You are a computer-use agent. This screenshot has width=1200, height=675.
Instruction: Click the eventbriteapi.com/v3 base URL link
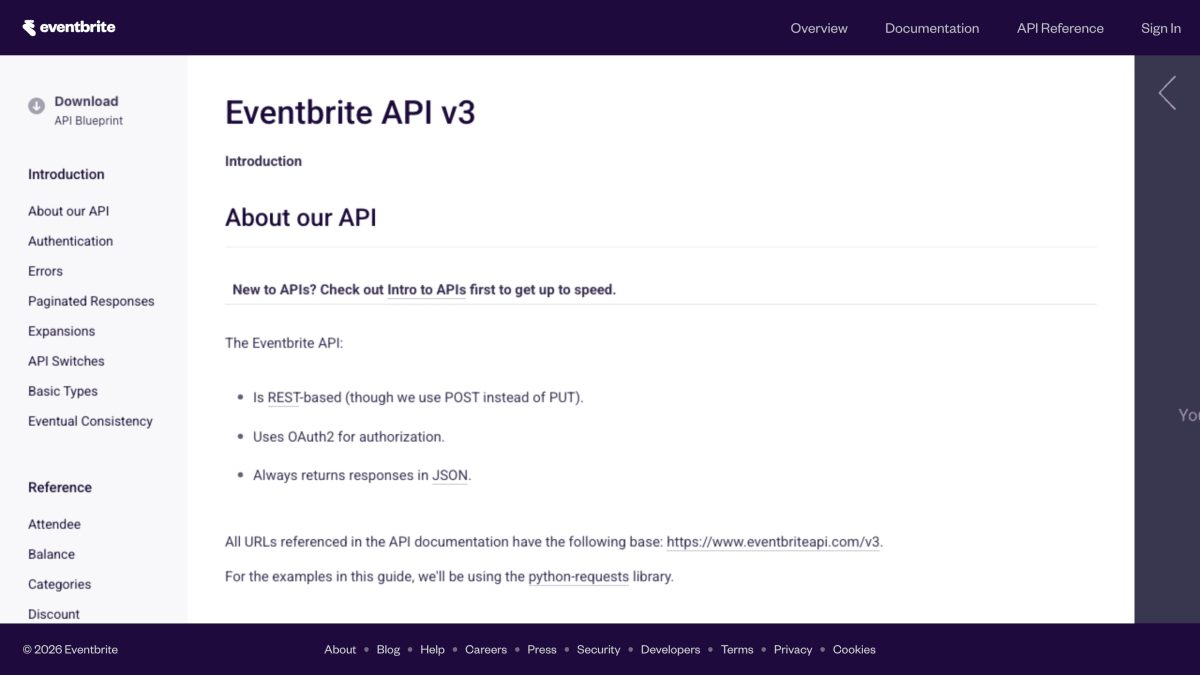pos(773,542)
